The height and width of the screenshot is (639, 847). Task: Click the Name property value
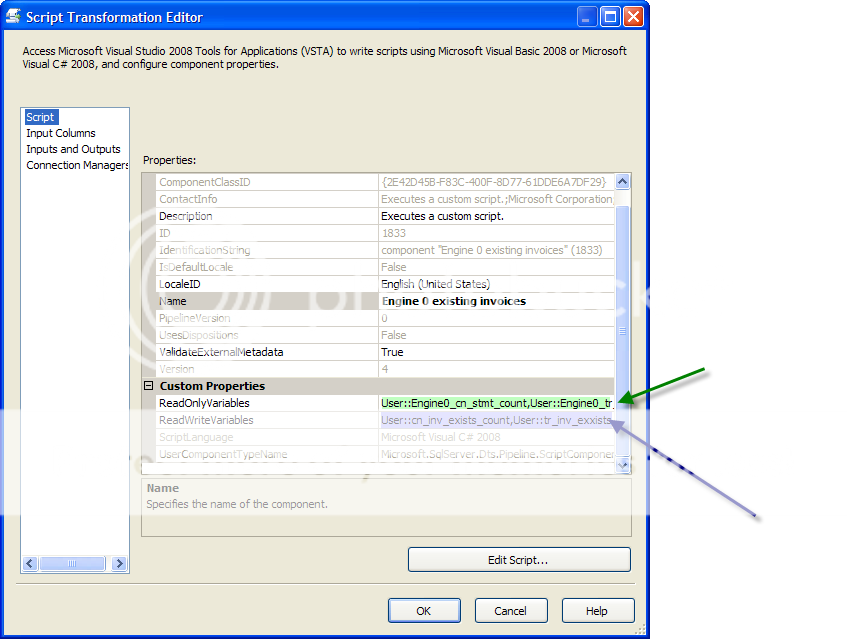tap(495, 301)
